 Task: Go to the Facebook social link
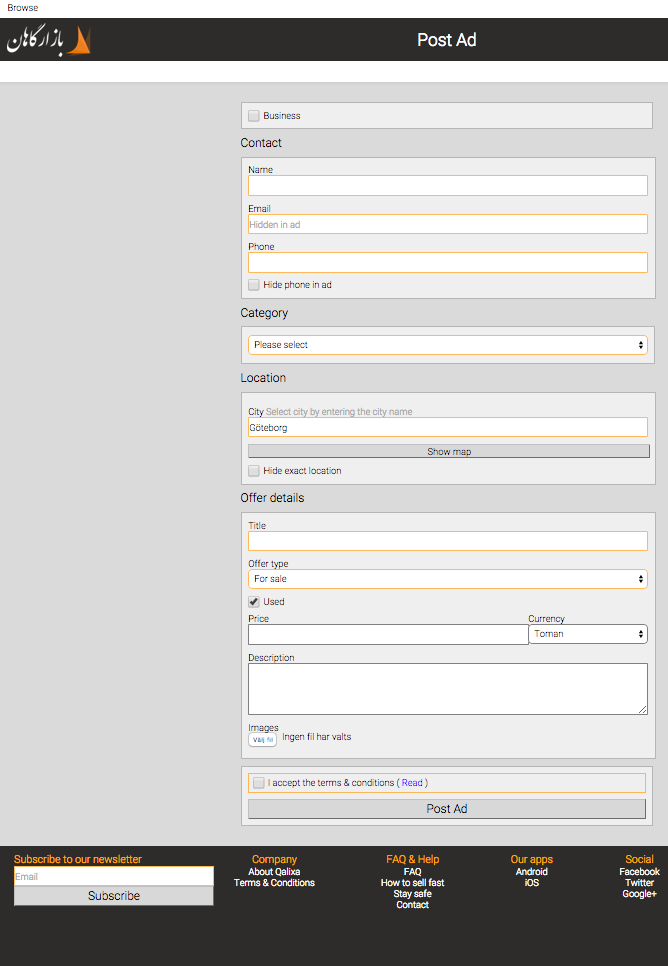(x=639, y=872)
